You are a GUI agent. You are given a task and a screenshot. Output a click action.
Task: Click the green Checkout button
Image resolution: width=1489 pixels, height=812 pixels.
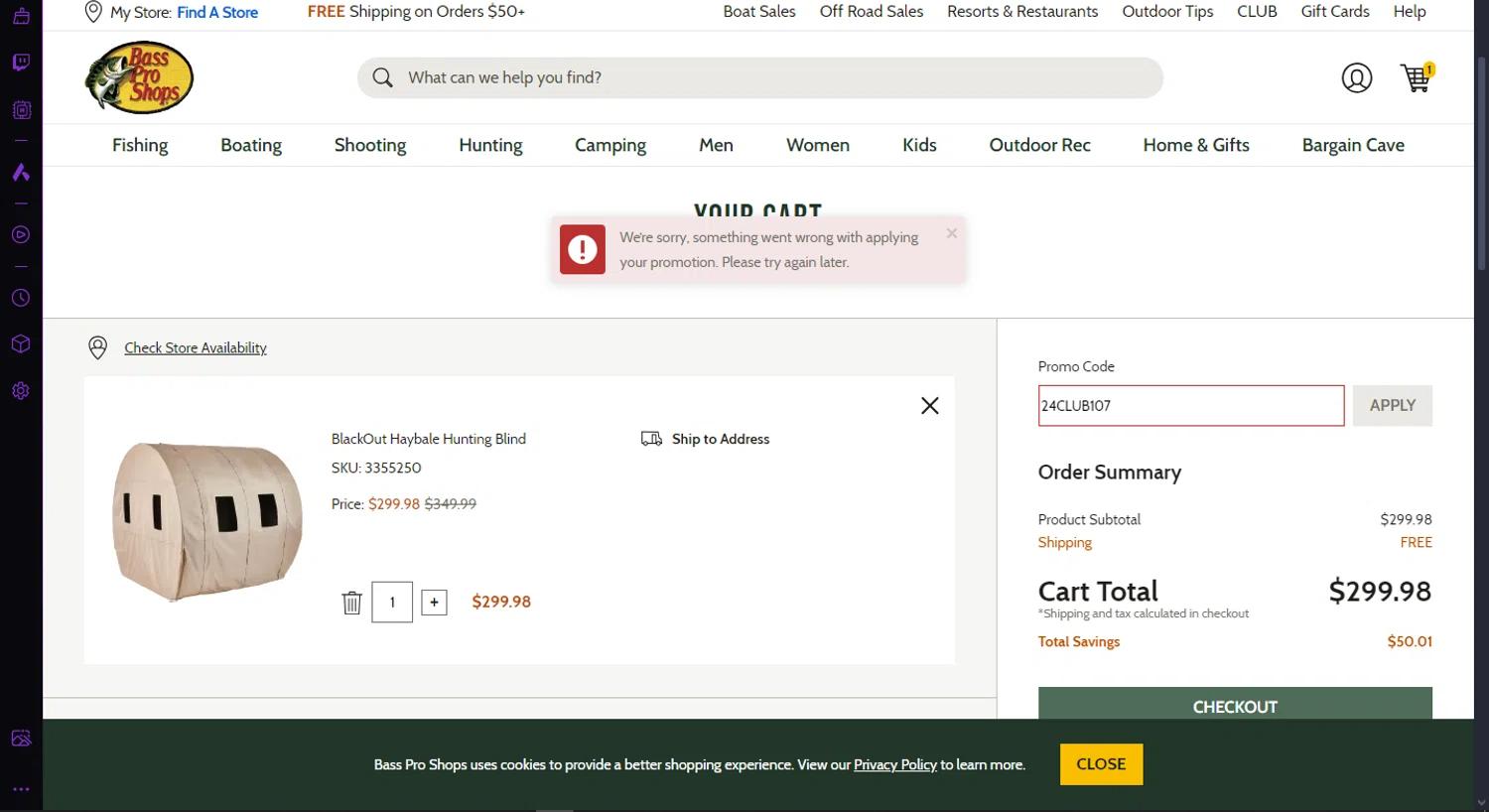pyautogui.click(x=1234, y=704)
